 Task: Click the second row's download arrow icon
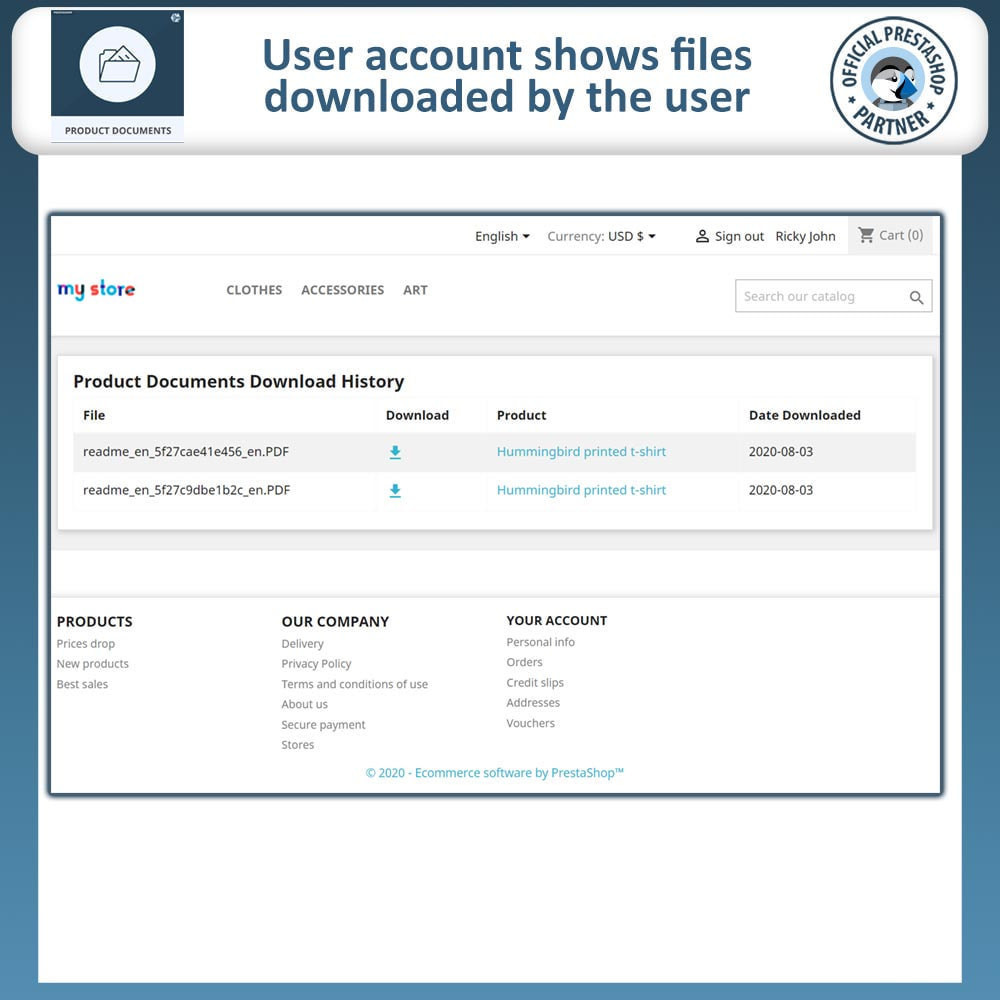(395, 490)
